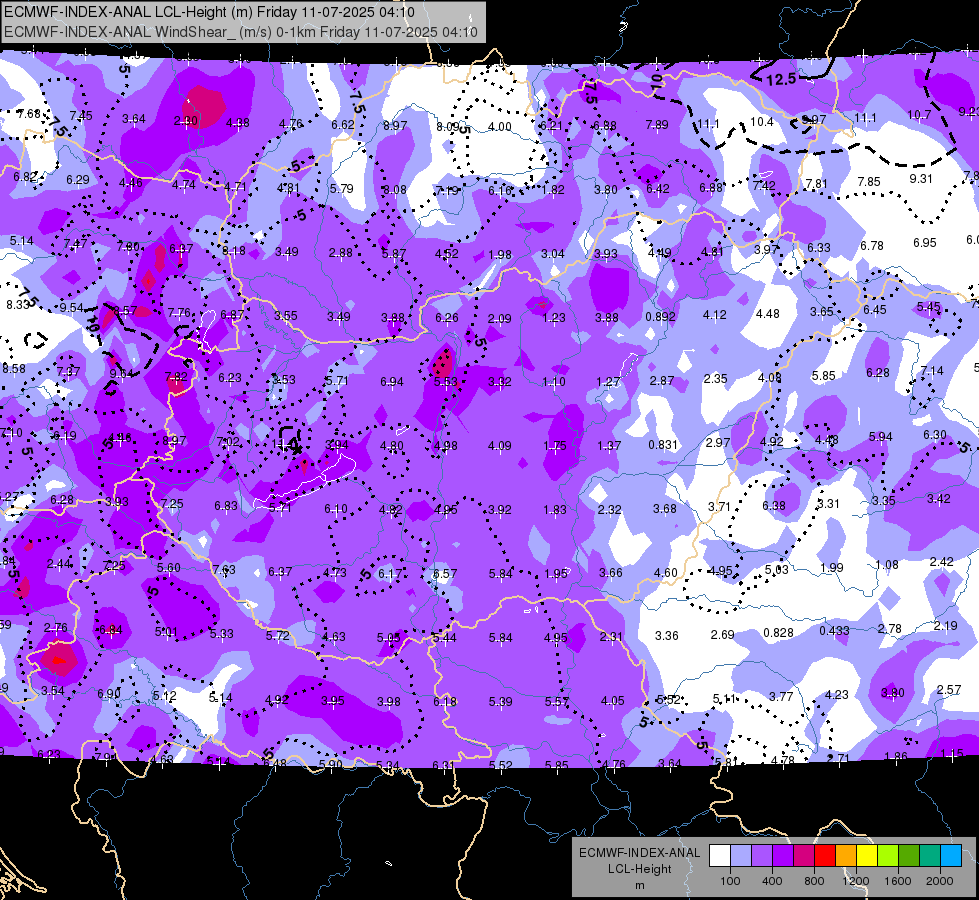Click 'LCL-Height' text in the legend box
Image resolution: width=979 pixels, height=900 pixels.
coord(640,869)
